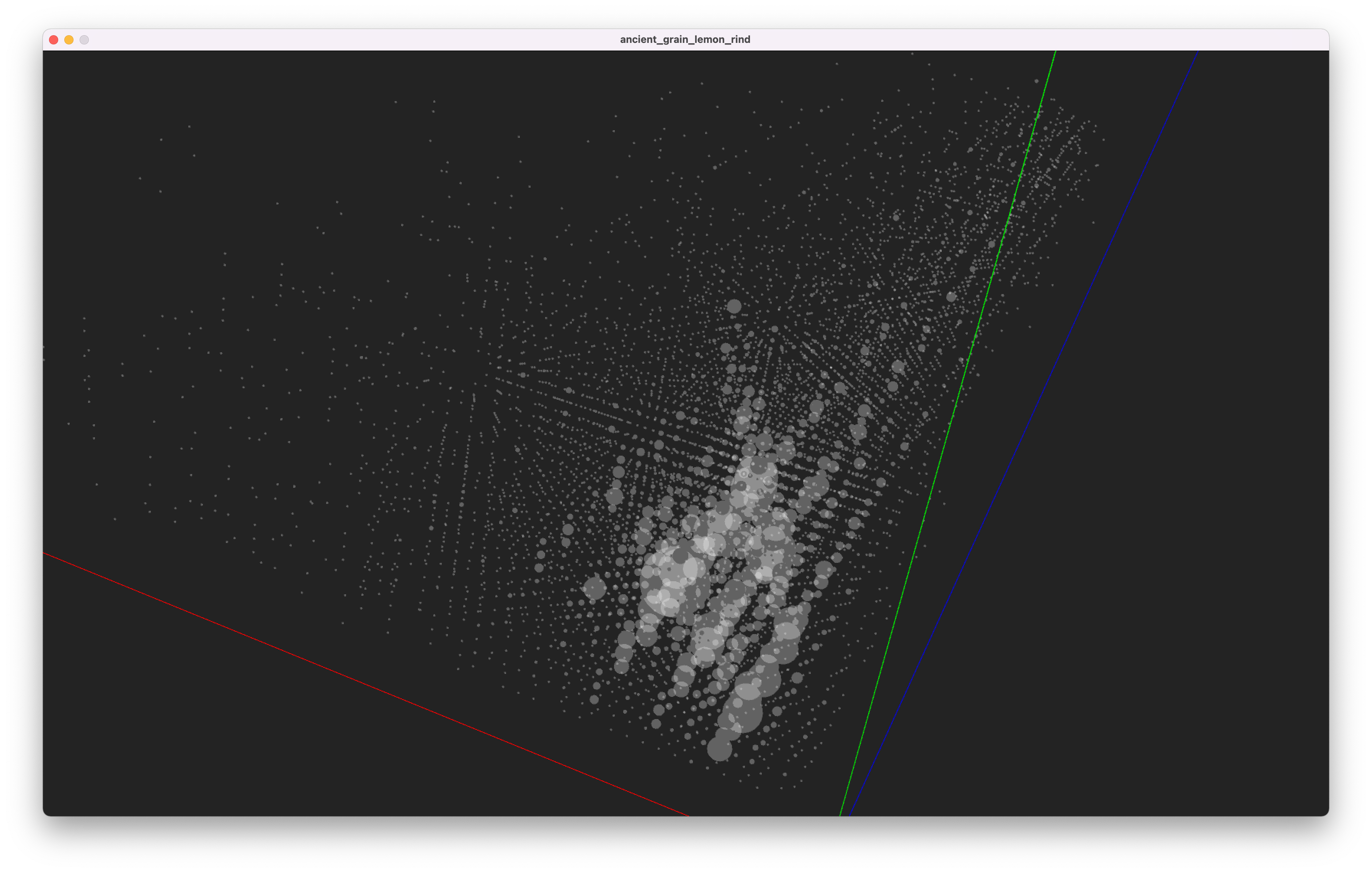Click the small dot near top of green axis
The width and height of the screenshot is (1372, 873).
1036,82
